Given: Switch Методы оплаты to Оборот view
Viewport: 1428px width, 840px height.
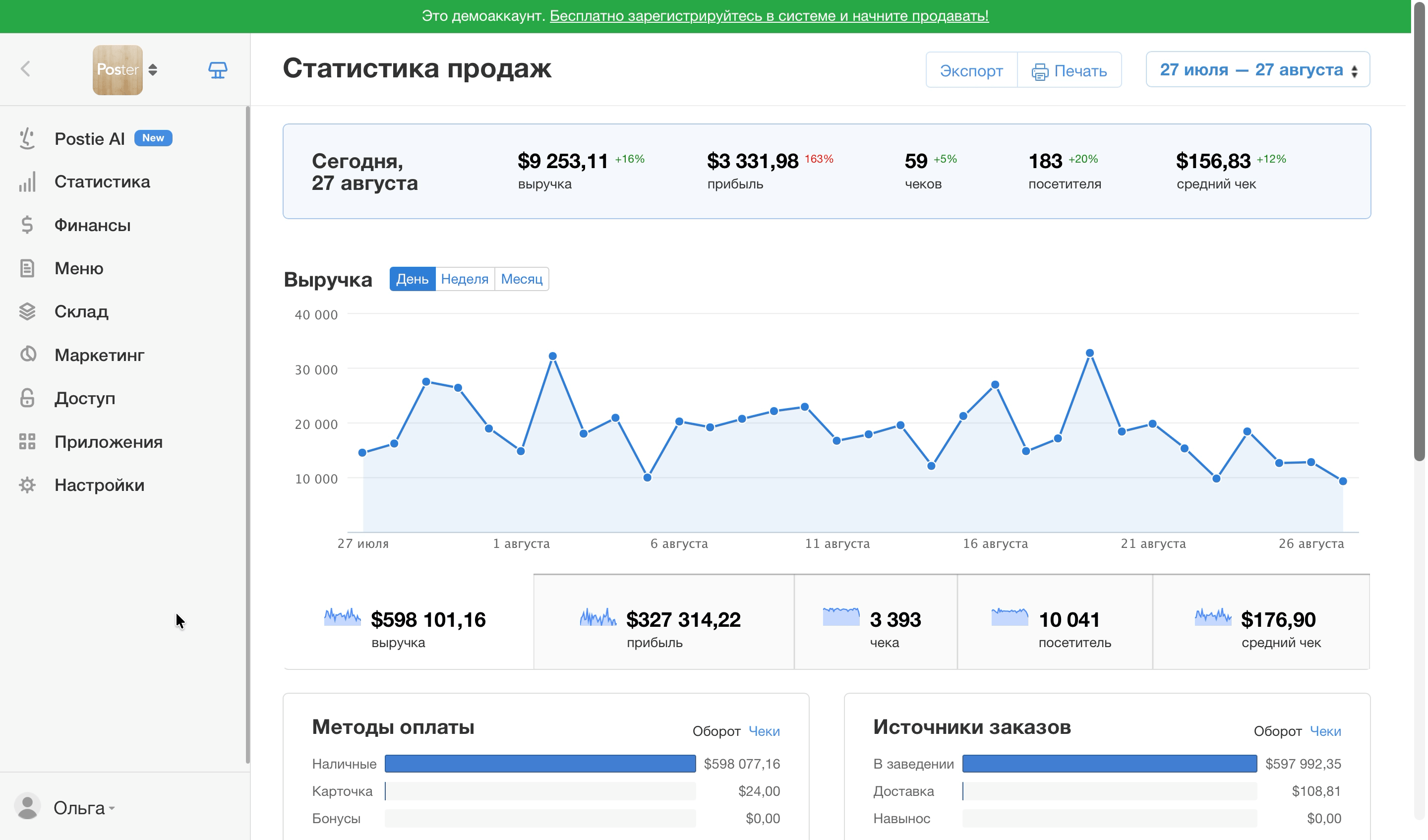Looking at the screenshot, I should tap(716, 732).
